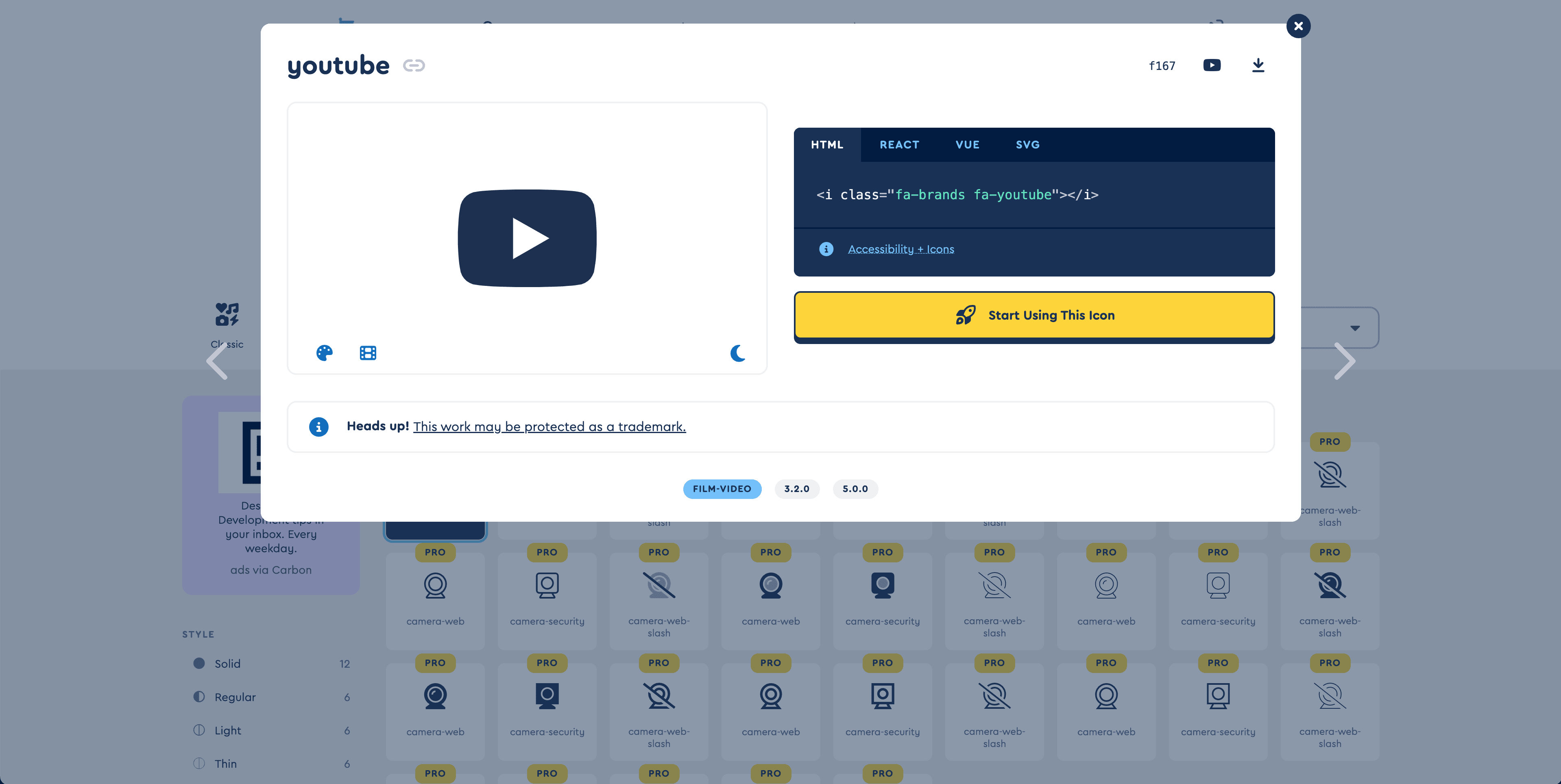Select the HTML code tab

pos(827,144)
